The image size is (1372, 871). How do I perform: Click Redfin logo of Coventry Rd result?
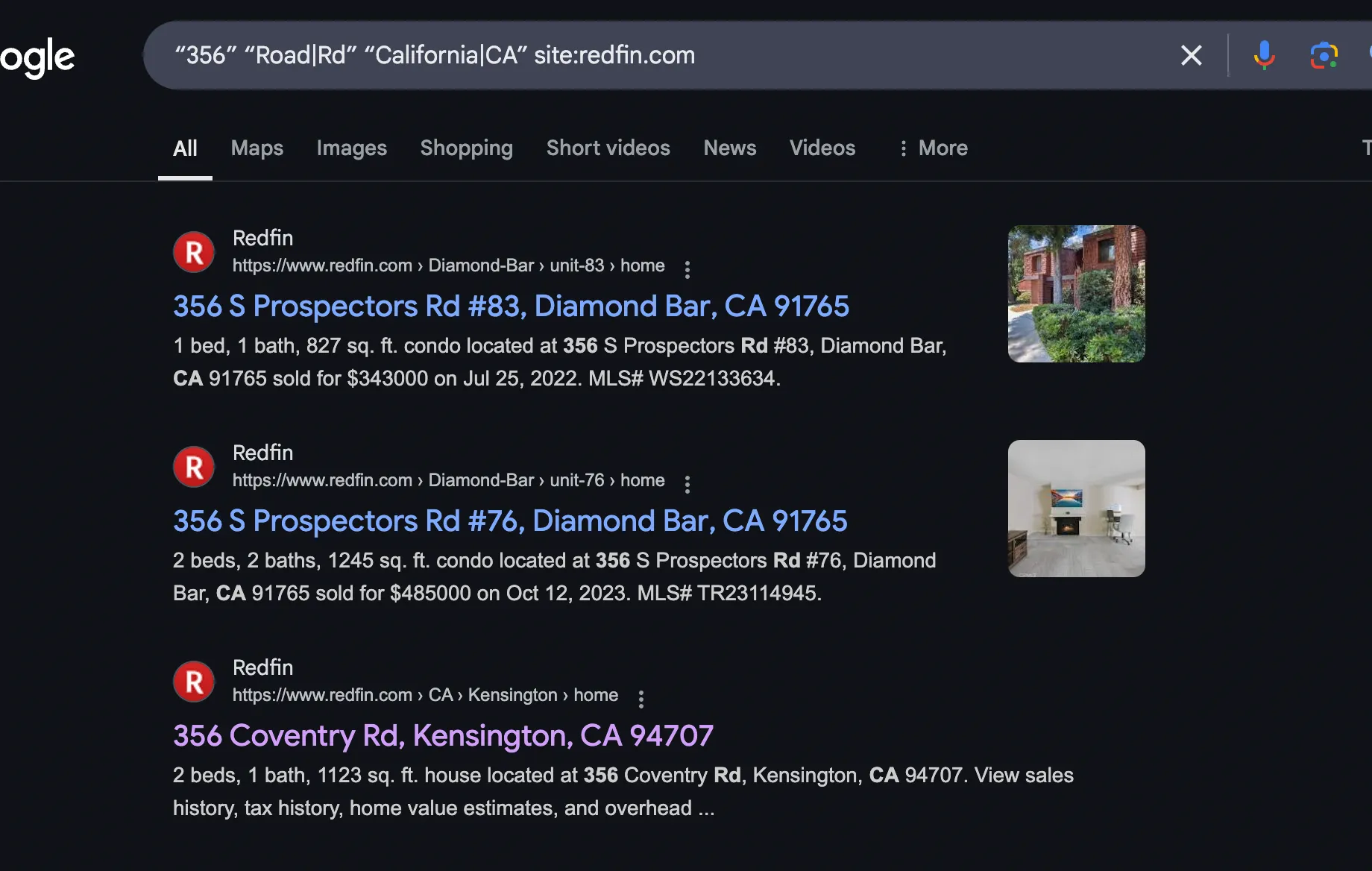tap(194, 682)
